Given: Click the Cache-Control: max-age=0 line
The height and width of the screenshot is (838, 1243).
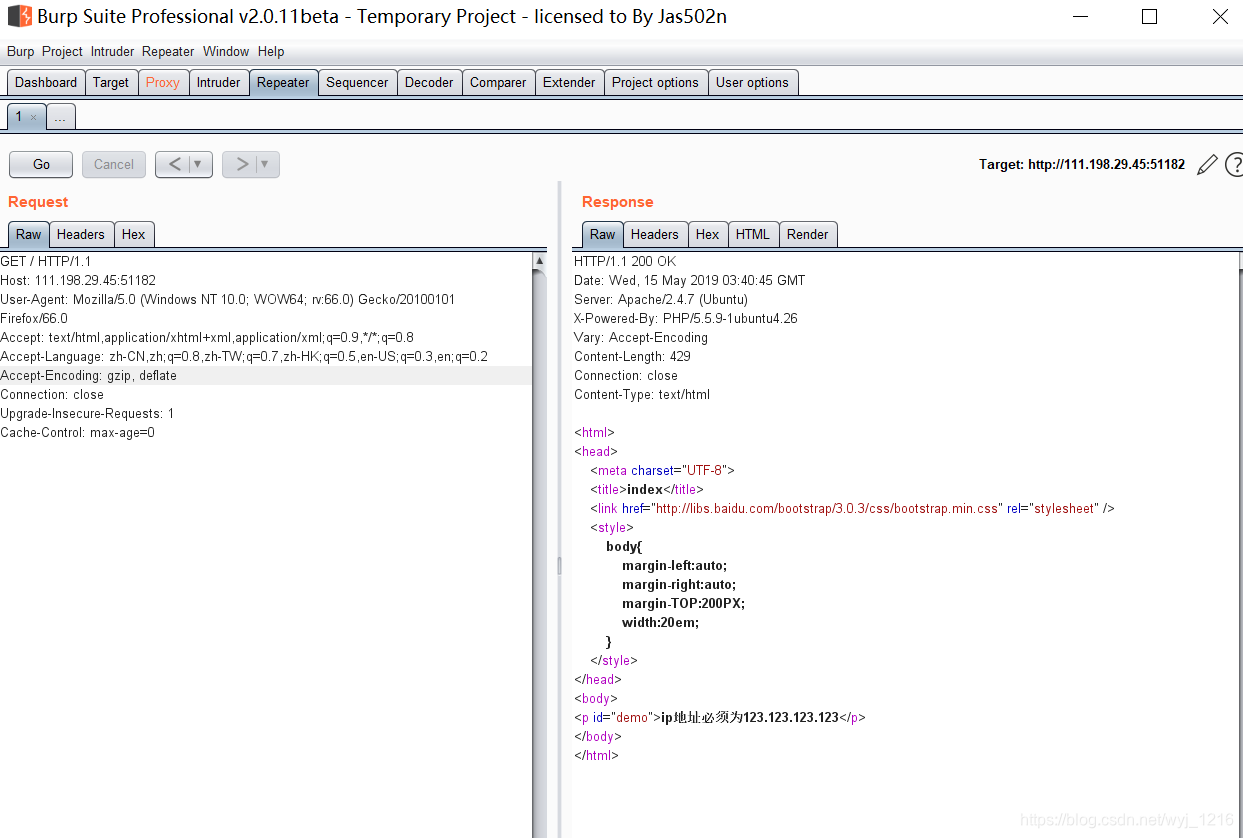Looking at the screenshot, I should (x=78, y=432).
